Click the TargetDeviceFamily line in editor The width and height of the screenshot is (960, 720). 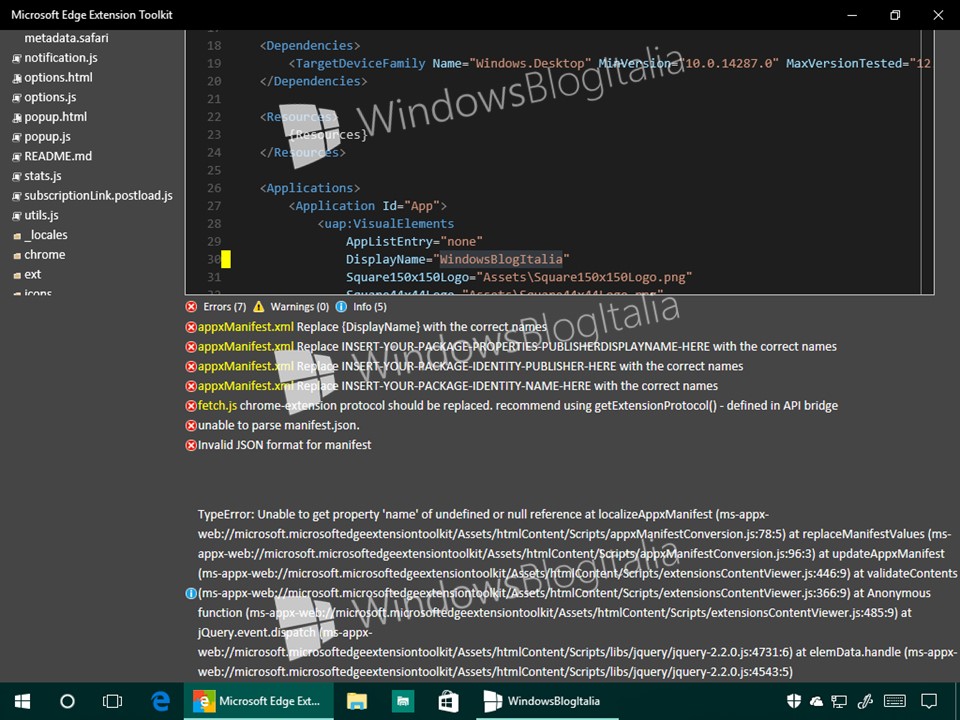[610, 63]
